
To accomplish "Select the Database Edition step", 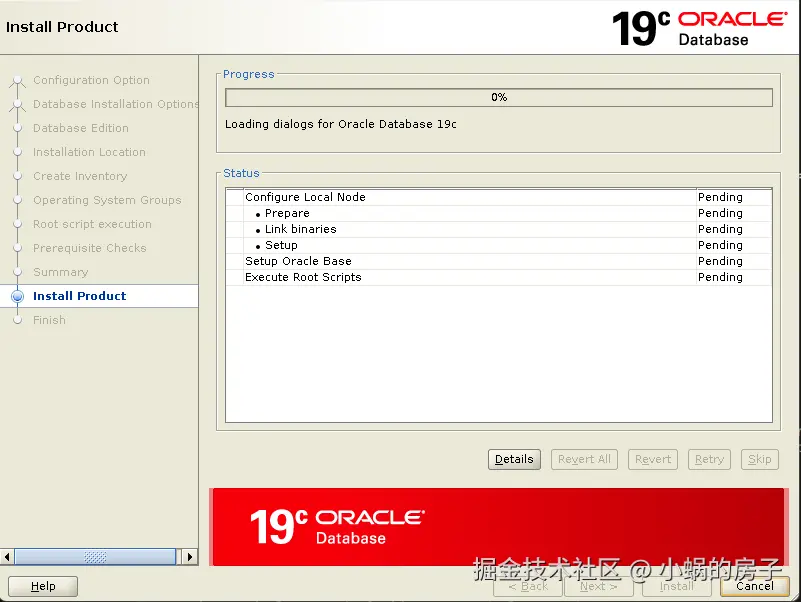I will [x=81, y=128].
